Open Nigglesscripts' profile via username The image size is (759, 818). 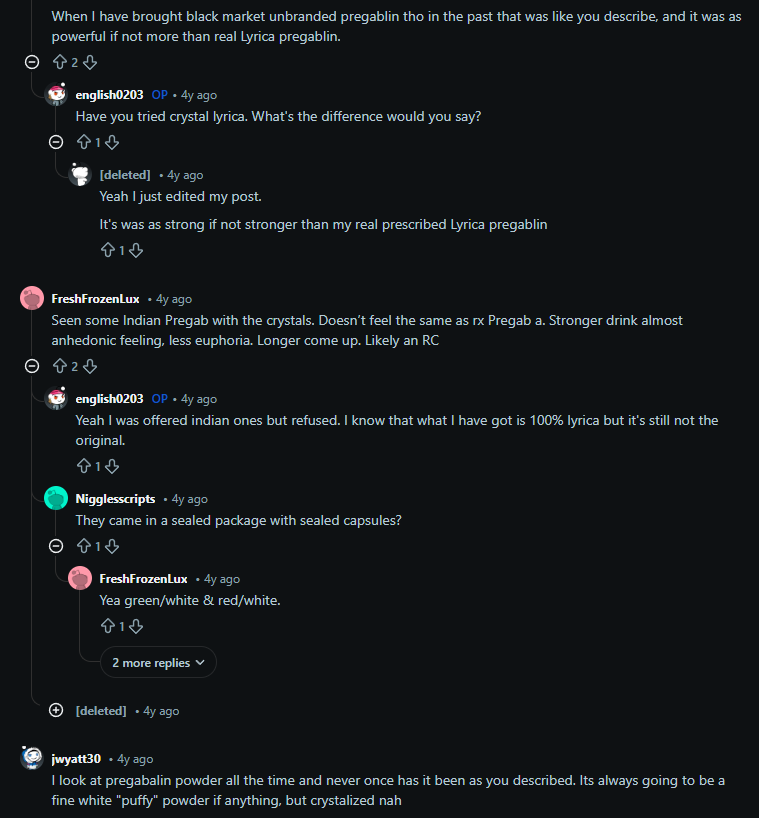click(115, 499)
